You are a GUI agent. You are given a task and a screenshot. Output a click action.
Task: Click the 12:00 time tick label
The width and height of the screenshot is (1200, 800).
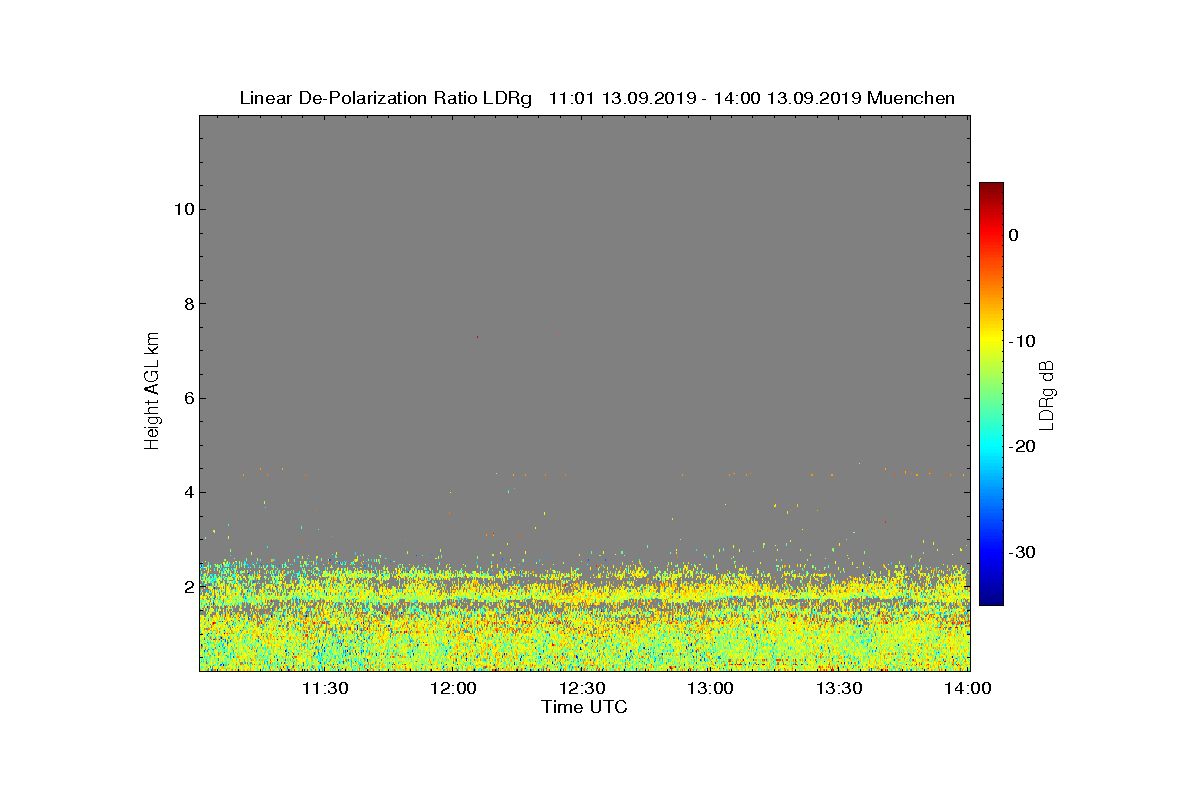pos(454,688)
